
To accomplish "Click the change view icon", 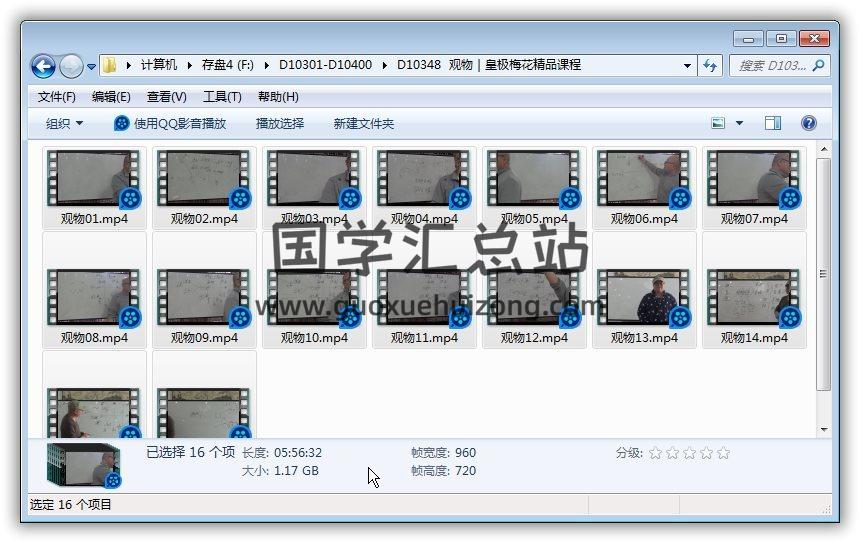I will 718,123.
